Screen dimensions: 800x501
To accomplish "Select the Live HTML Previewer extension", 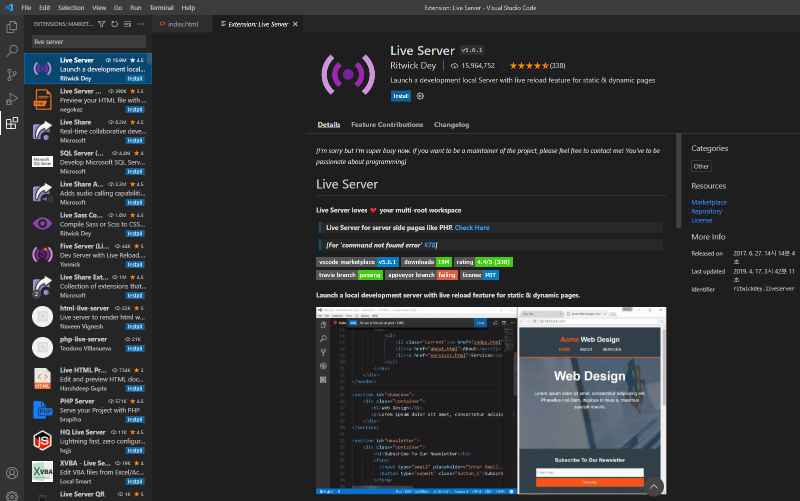I will point(88,379).
